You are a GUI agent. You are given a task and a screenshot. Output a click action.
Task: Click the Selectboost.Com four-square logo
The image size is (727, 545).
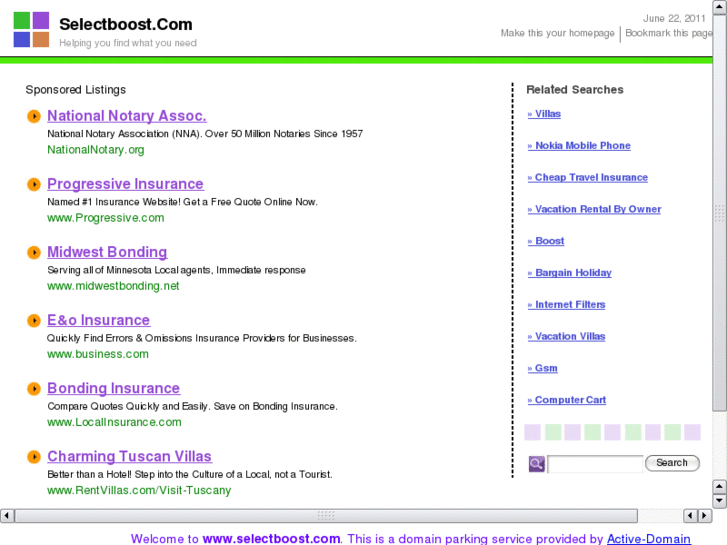[31, 30]
